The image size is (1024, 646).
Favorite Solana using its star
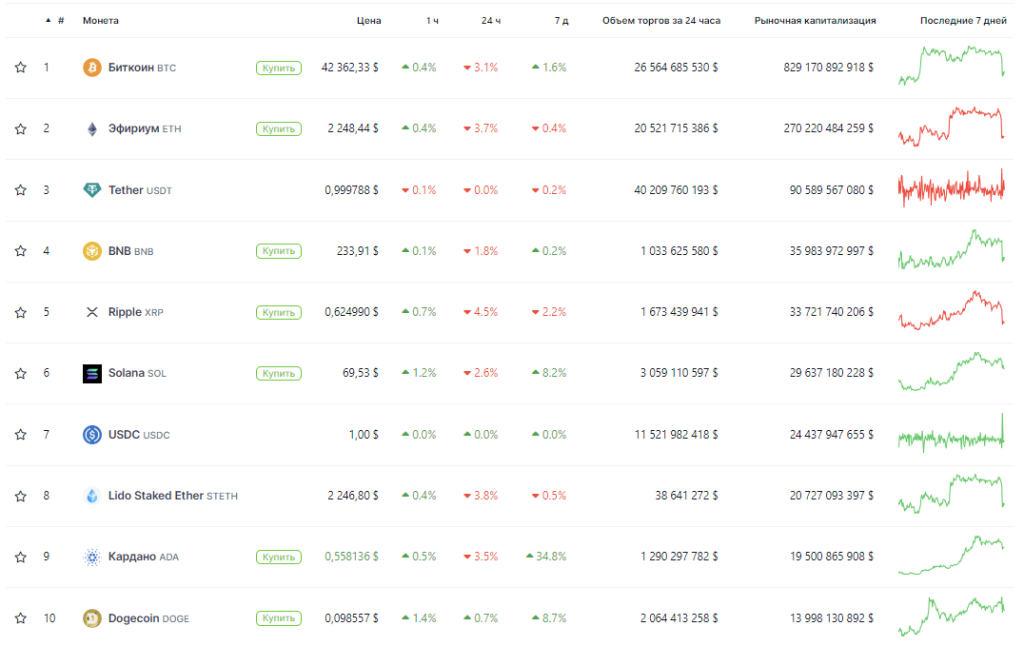21,374
